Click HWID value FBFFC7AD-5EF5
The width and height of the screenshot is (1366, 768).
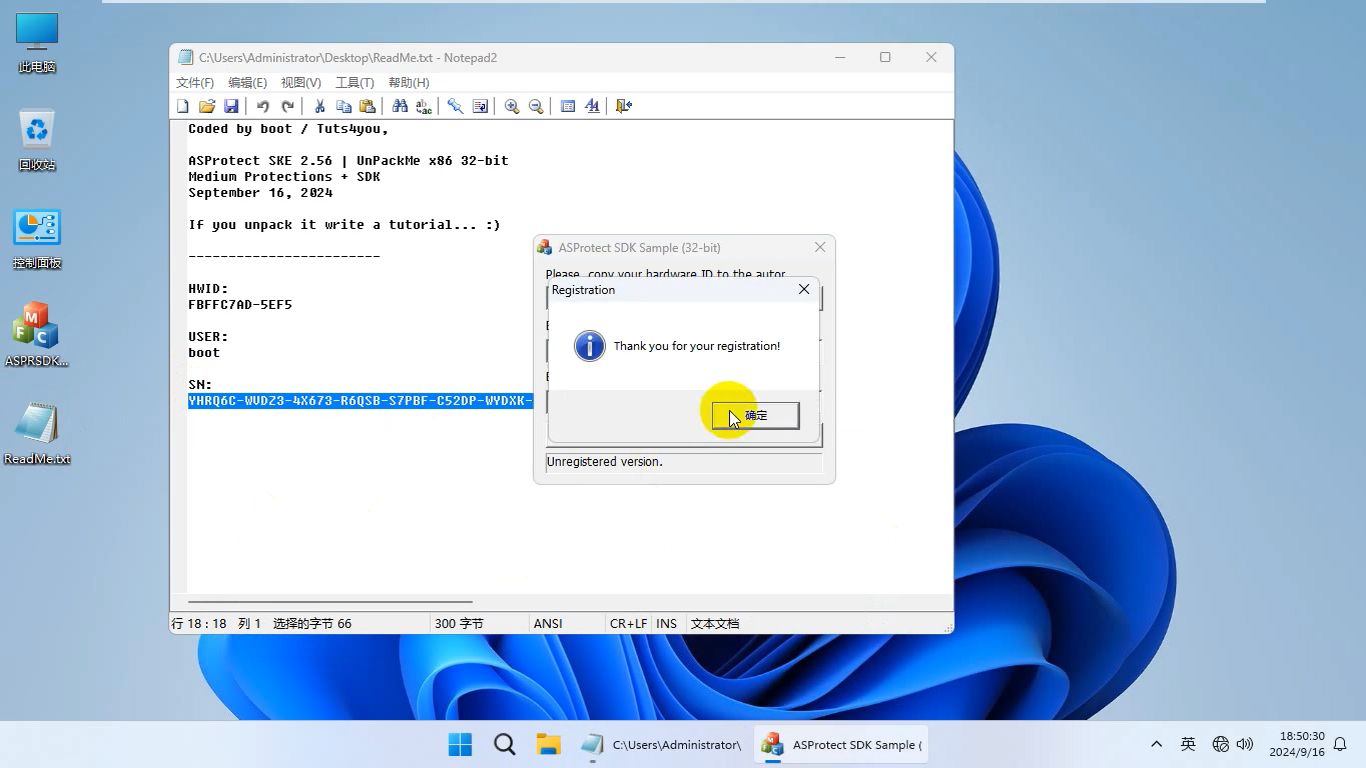[x=240, y=305]
